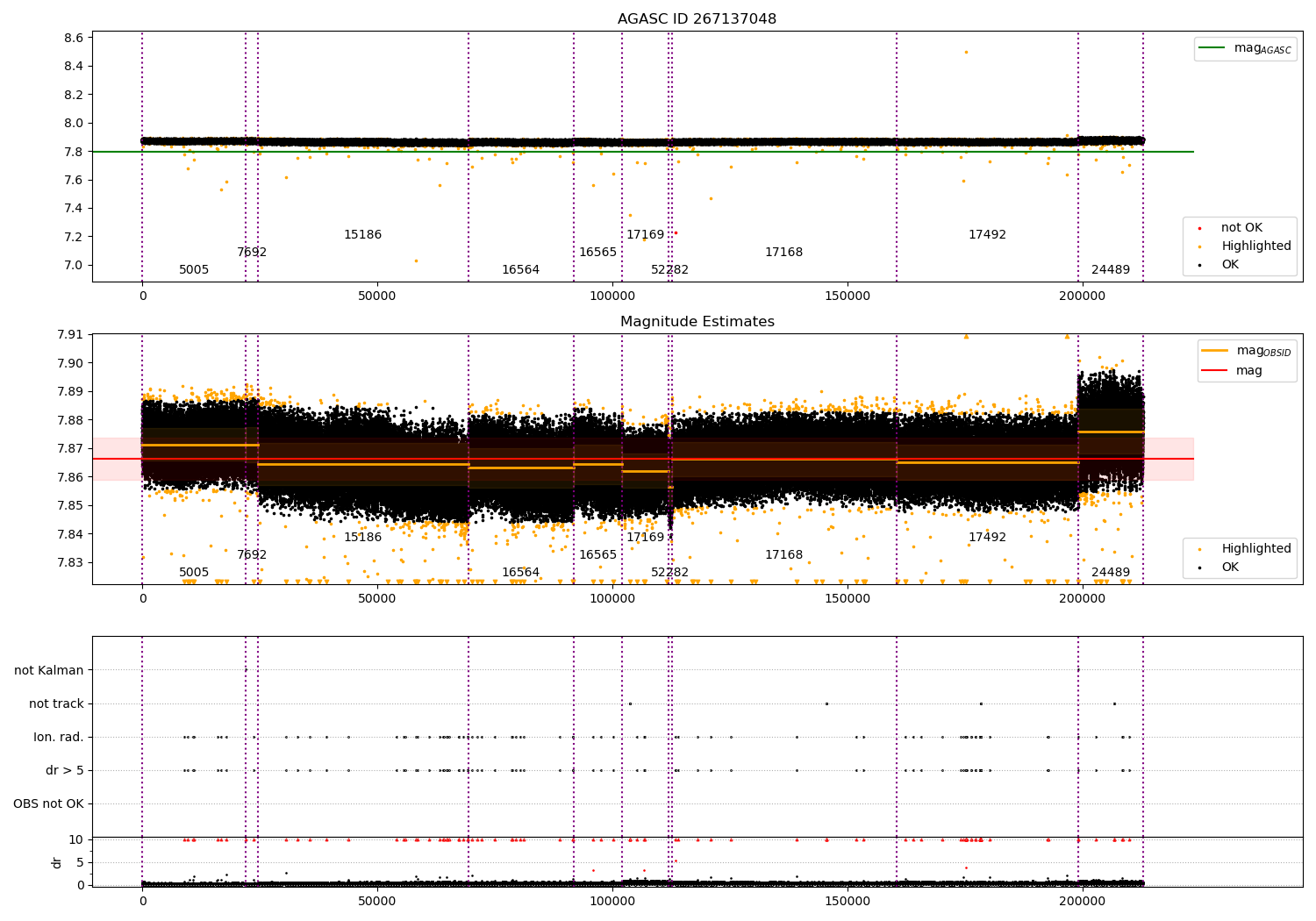Click the 7.0 tick label on top plot
The image size is (1316, 921).
click(74, 265)
